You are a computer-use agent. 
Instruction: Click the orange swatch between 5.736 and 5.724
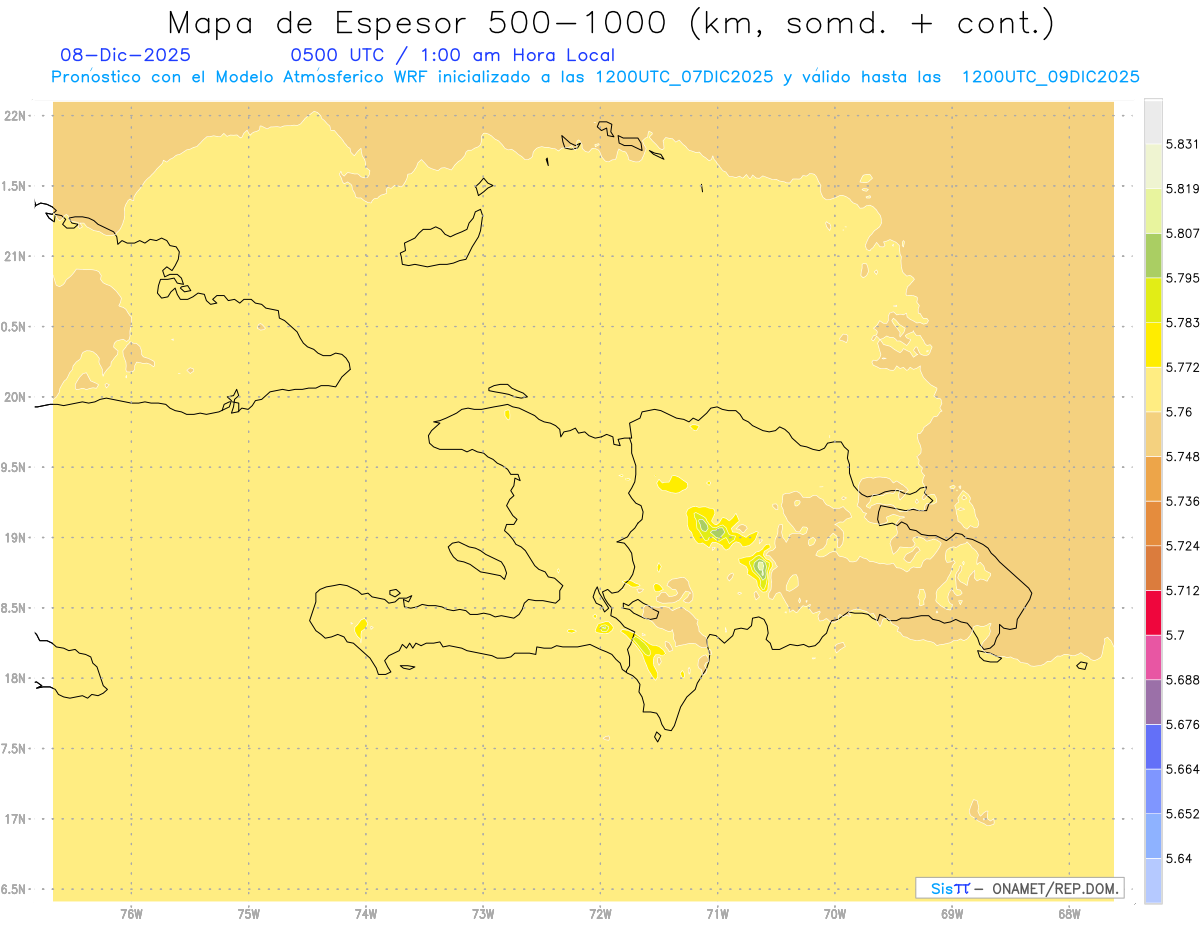coord(1153,523)
